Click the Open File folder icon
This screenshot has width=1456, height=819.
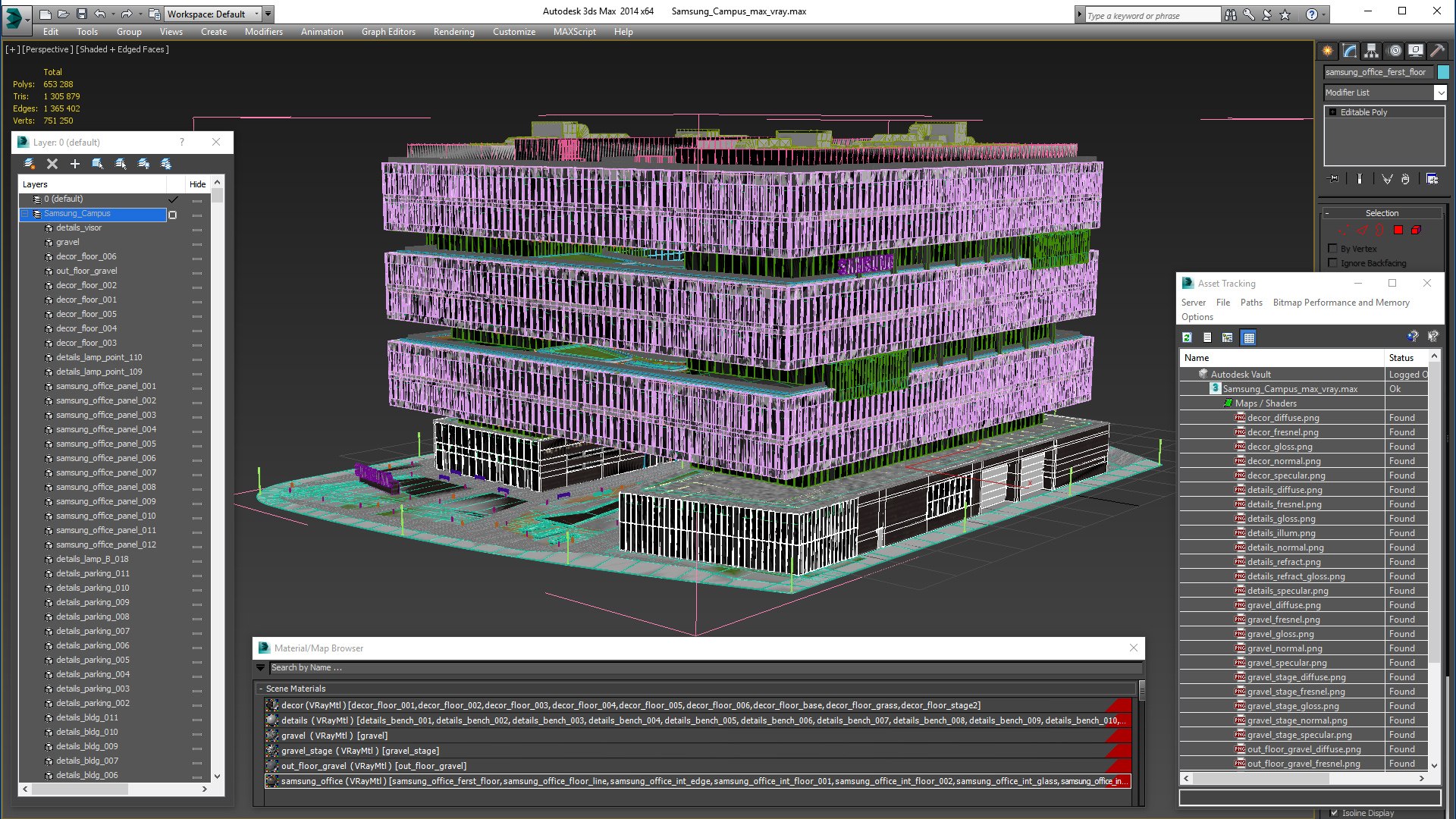click(64, 14)
